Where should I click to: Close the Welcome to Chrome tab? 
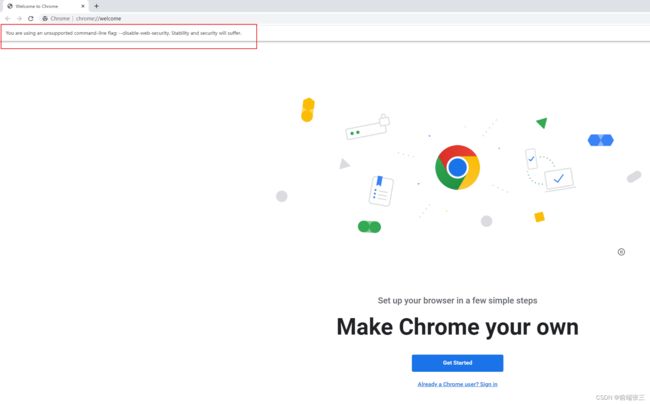click(x=83, y=6)
